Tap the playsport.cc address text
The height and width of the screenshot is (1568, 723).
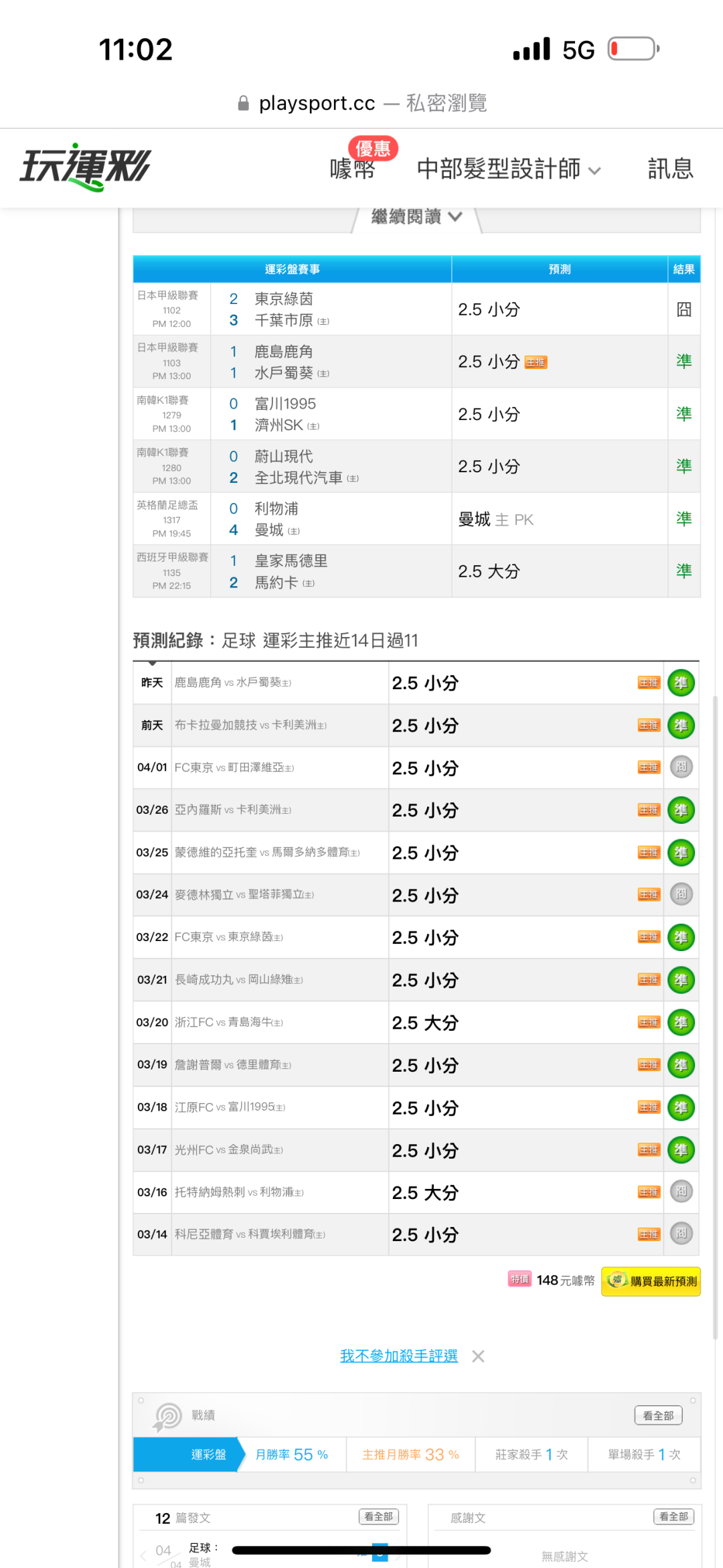(x=317, y=103)
